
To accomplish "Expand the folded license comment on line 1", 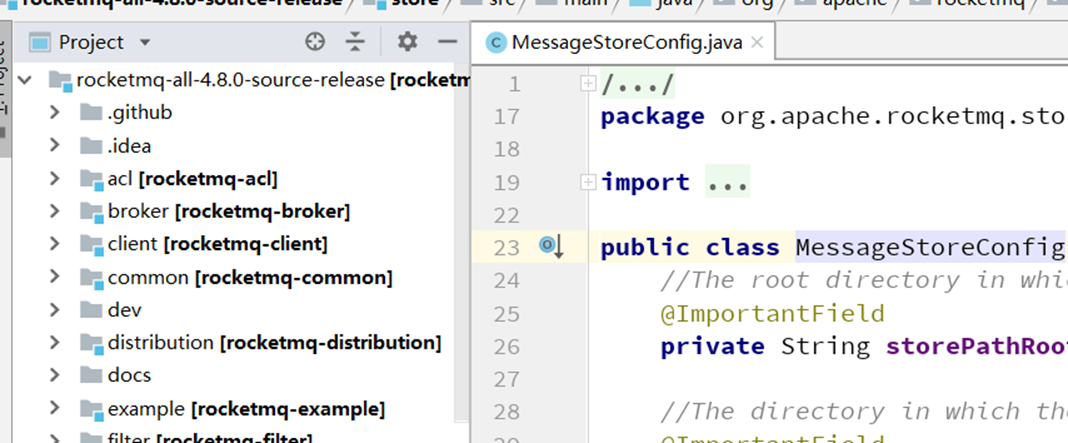I will 587,84.
